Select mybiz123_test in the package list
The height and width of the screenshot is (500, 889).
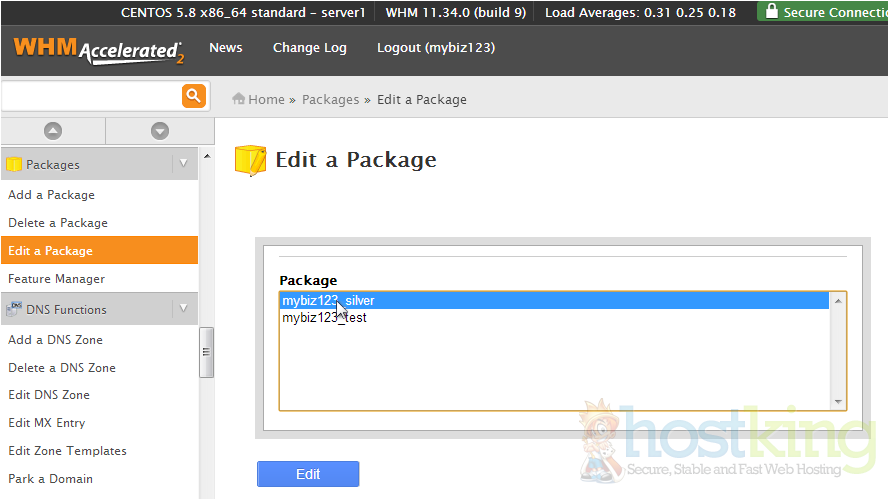click(324, 318)
